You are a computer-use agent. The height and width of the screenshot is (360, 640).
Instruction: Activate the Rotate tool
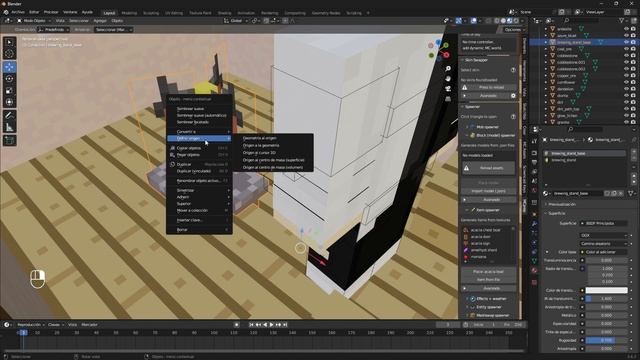[9, 79]
